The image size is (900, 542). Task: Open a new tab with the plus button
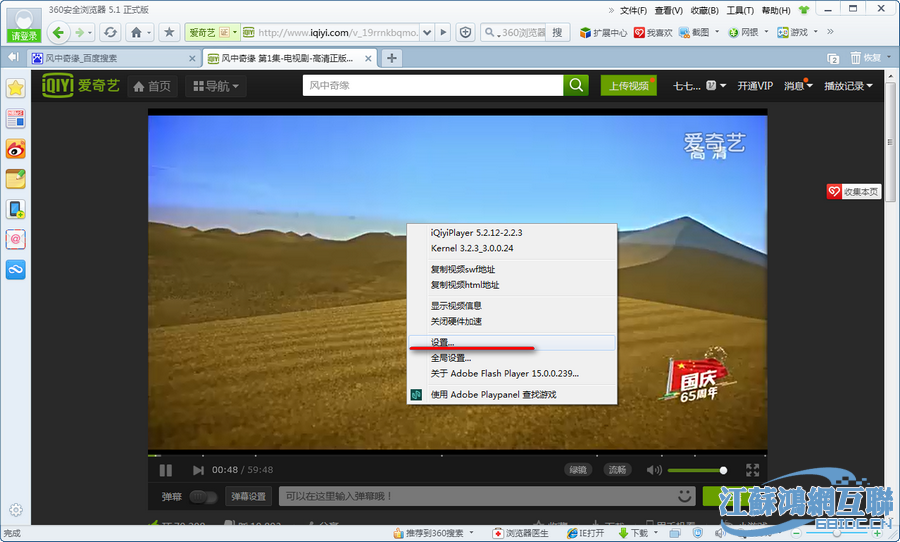[391, 58]
